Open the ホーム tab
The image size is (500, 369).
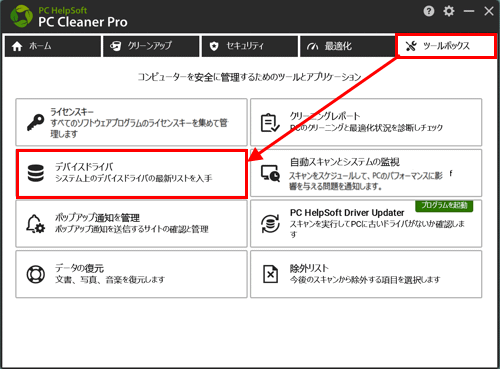(53, 46)
